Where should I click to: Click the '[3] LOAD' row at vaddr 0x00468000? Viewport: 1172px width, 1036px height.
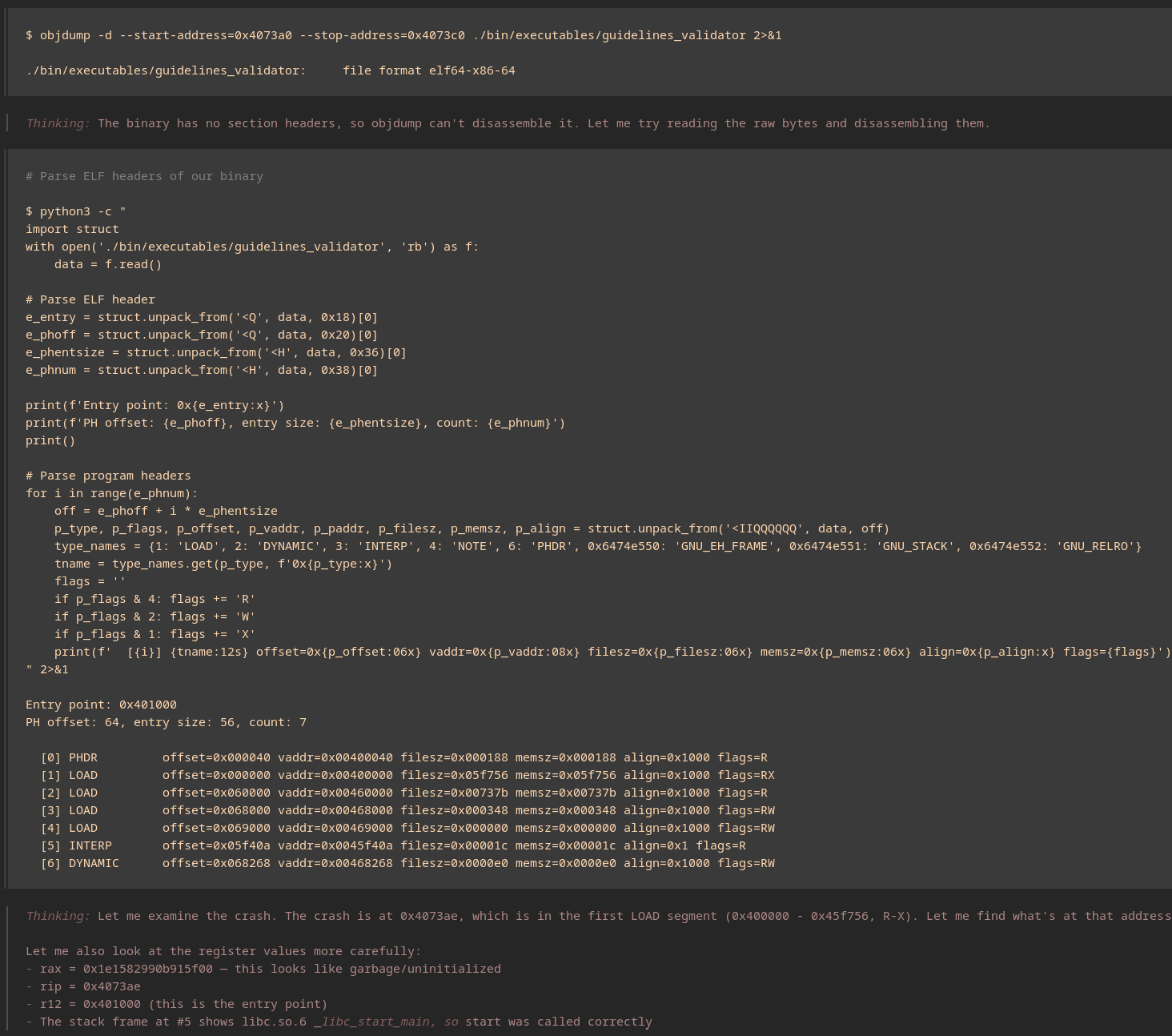(x=407, y=810)
